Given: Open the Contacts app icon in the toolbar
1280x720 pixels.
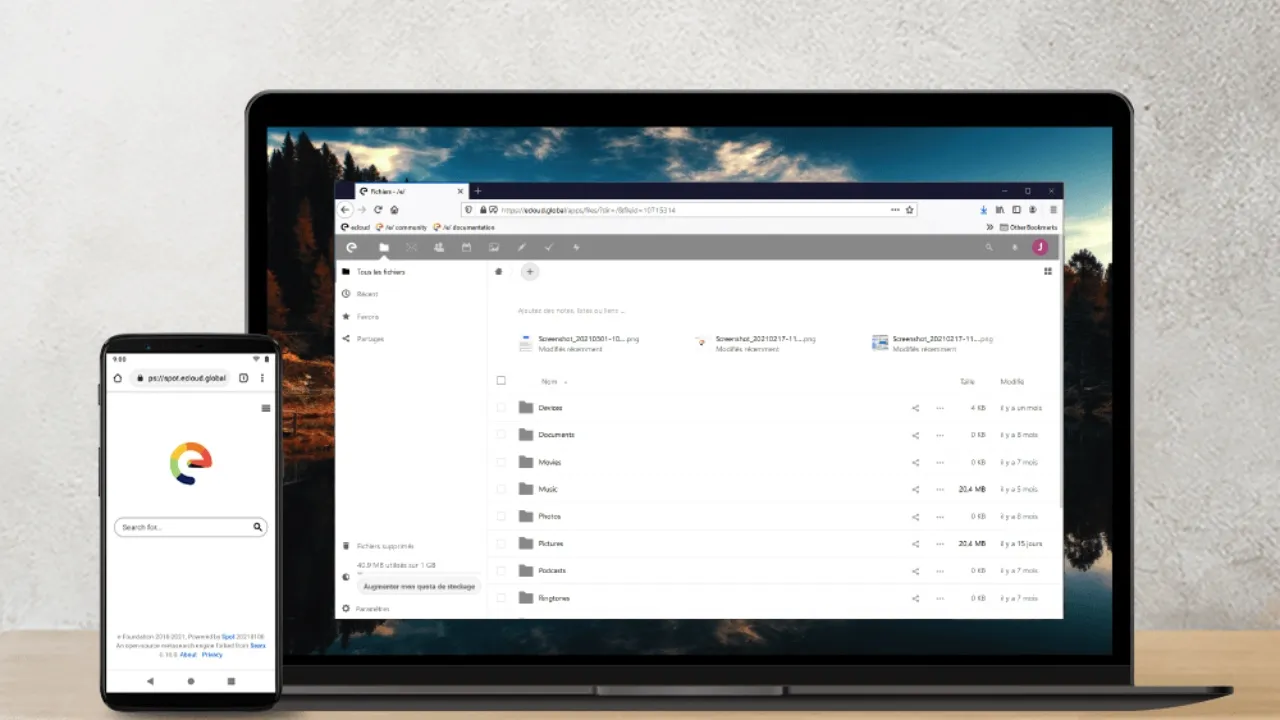Looking at the screenshot, I should click(439, 247).
